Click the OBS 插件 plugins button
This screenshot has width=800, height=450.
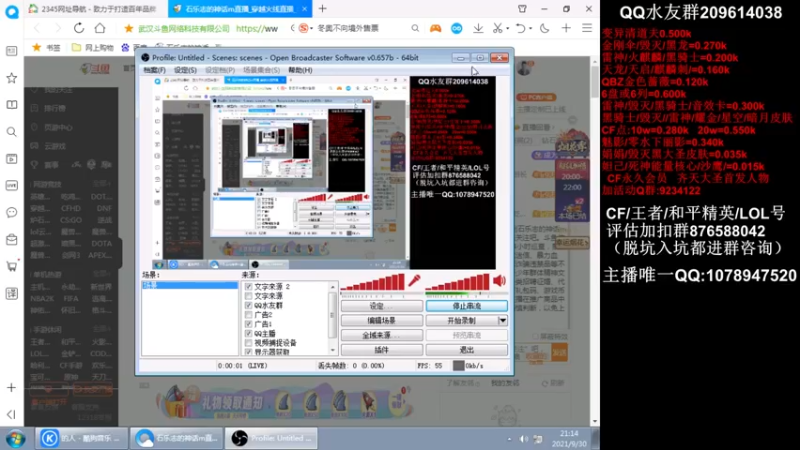pyautogui.click(x=382, y=350)
